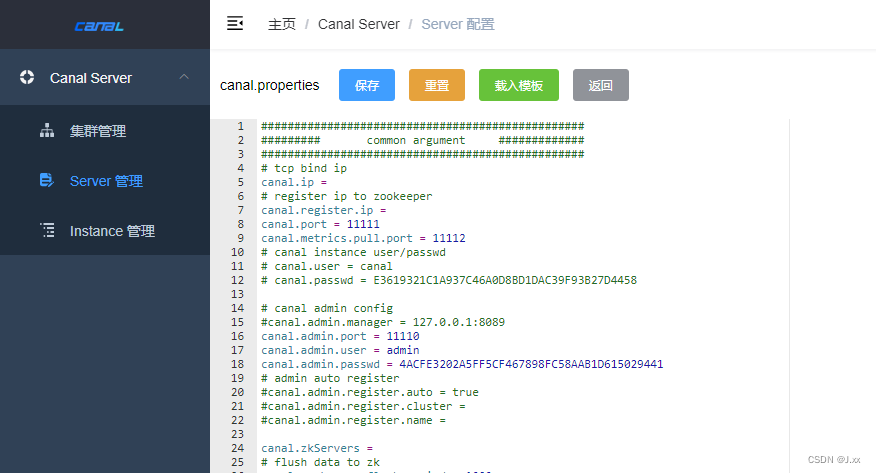876x473 pixels.
Task: Click the green 载入模板 button
Action: coord(519,85)
